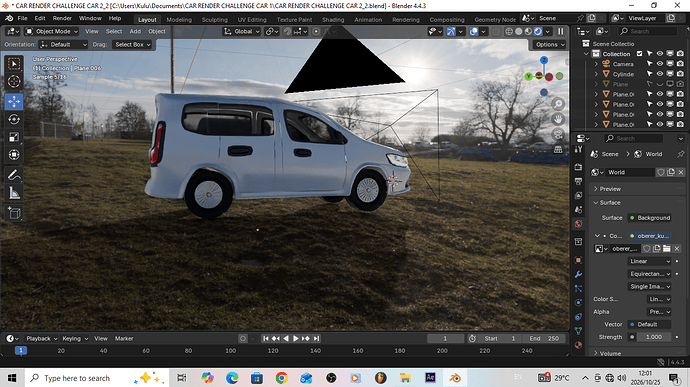Open the Render properties tab
Viewport: 690px width, 387px height.
click(579, 167)
